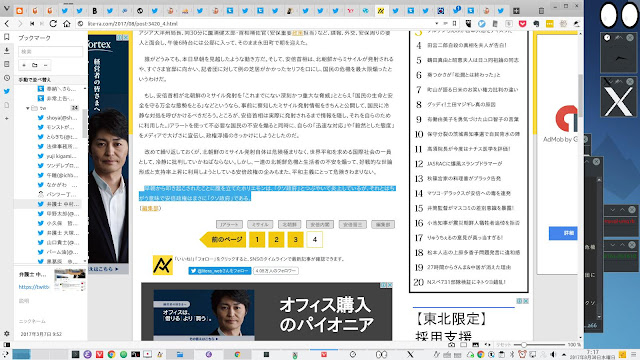Reset page zoom with リセット
640x360 pixels.
(503, 344)
